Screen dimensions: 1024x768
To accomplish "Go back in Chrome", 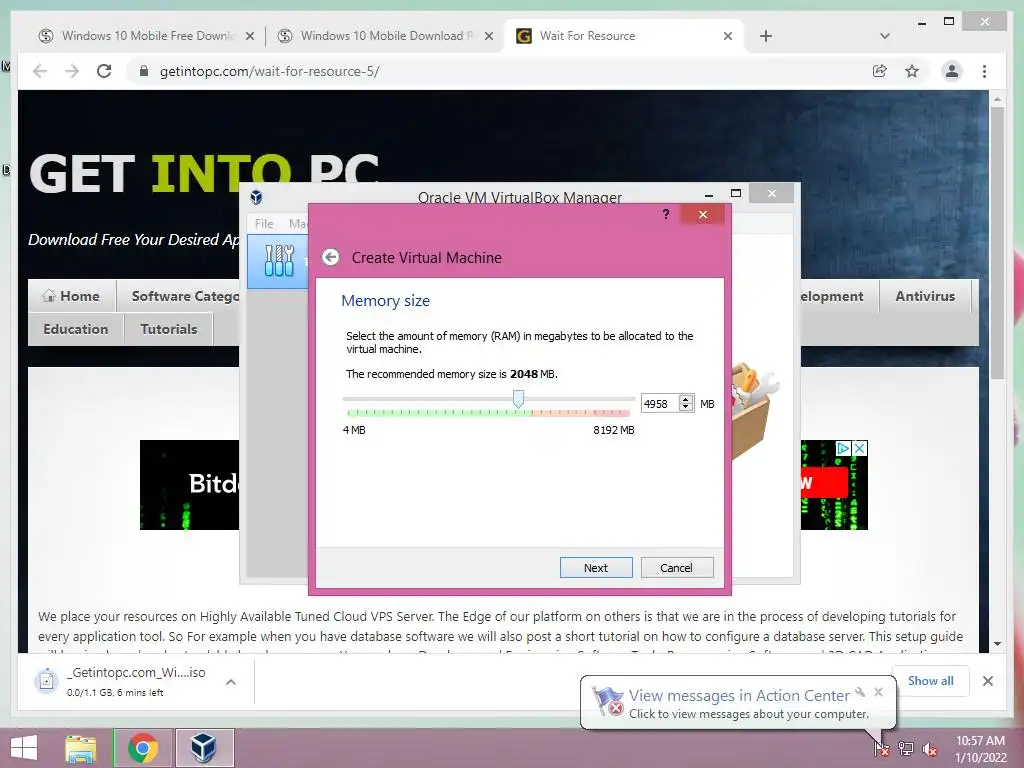I will pyautogui.click(x=40, y=71).
